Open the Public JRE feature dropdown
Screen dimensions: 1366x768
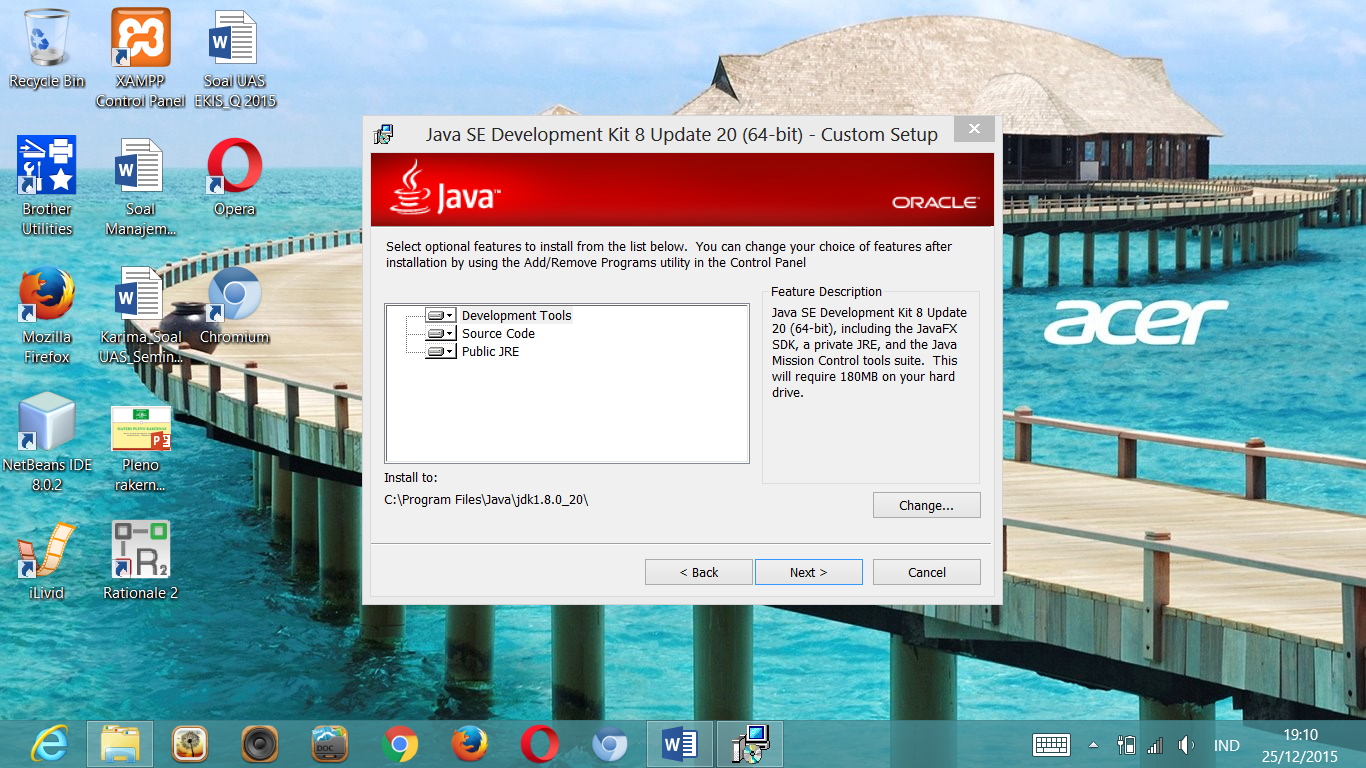click(440, 352)
